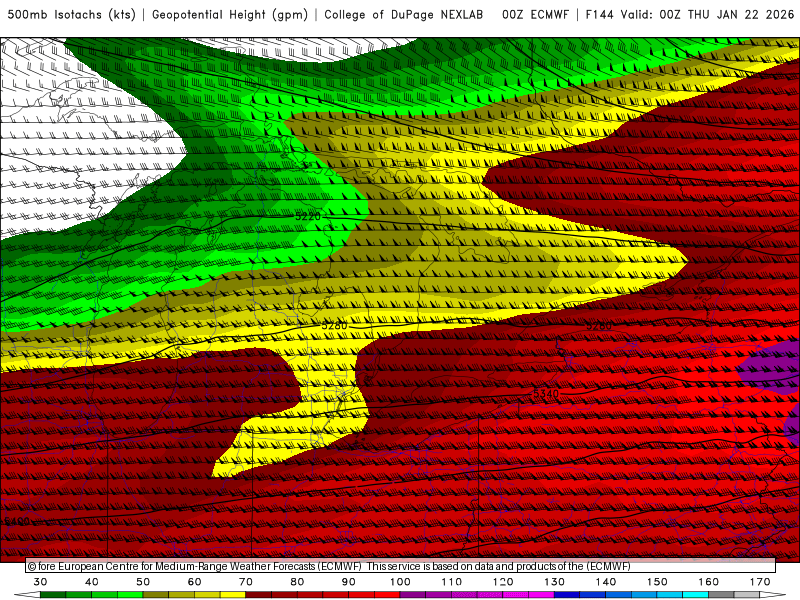Click the '50' color scale value

click(x=143, y=582)
